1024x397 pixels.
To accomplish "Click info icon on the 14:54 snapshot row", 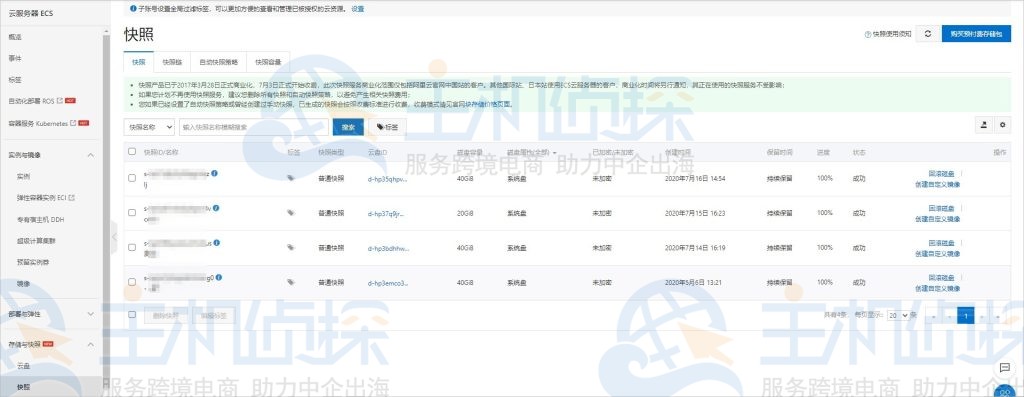I will (x=214, y=173).
